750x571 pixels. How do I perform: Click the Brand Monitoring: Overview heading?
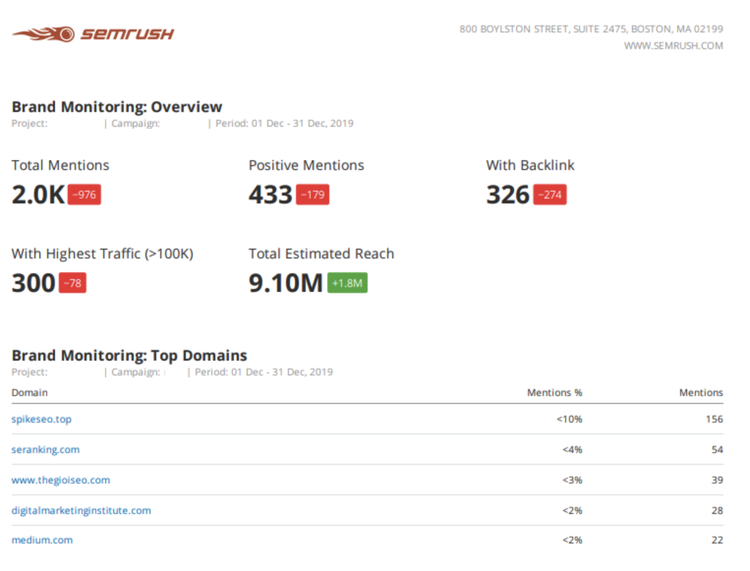pyautogui.click(x=117, y=107)
